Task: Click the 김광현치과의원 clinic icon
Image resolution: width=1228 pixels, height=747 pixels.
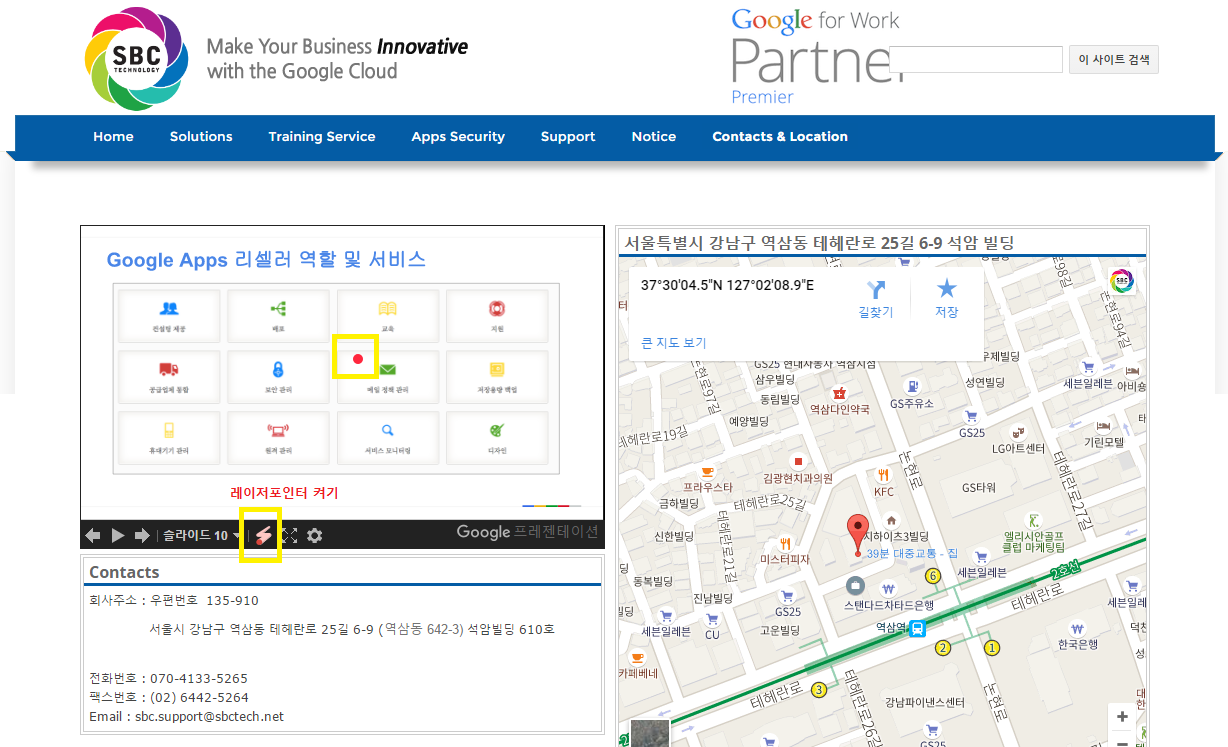Action: (797, 462)
